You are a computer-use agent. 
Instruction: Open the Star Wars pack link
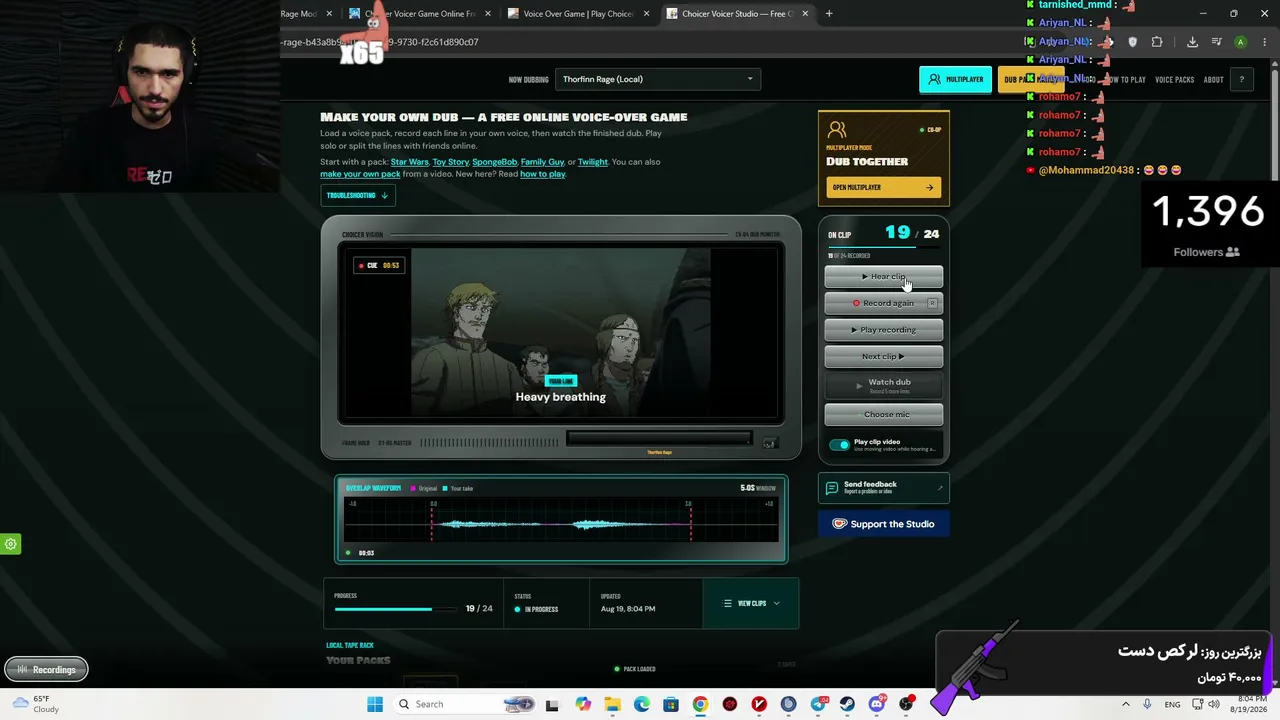pyautogui.click(x=409, y=162)
